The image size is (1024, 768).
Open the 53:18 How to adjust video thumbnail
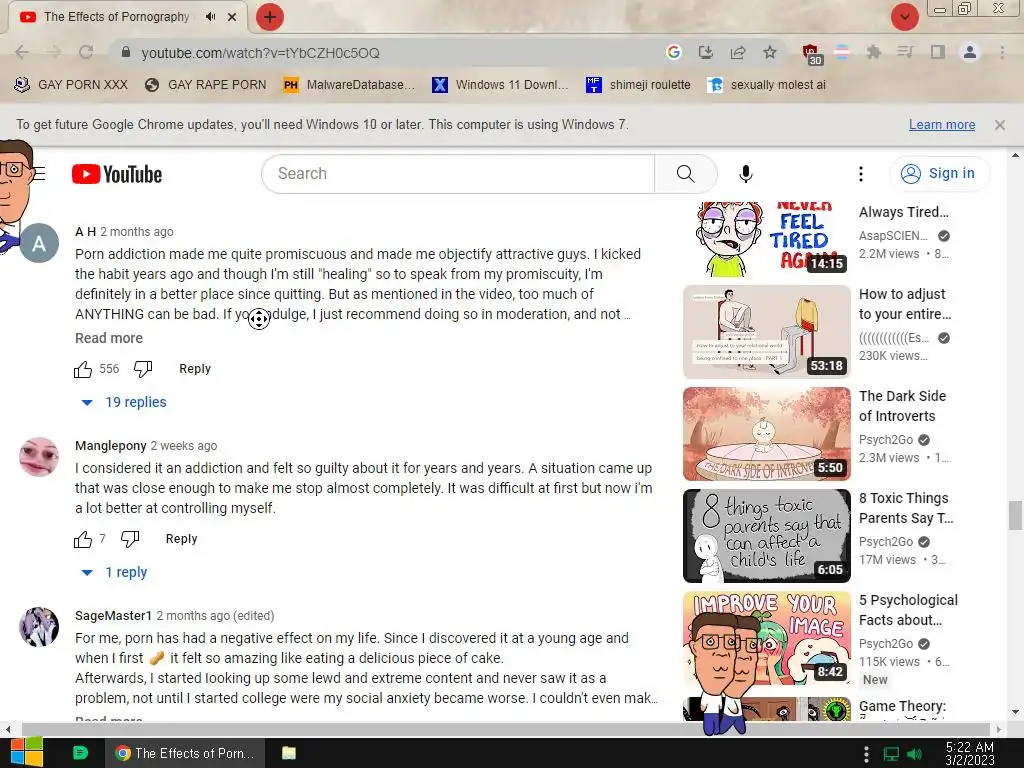pos(767,332)
